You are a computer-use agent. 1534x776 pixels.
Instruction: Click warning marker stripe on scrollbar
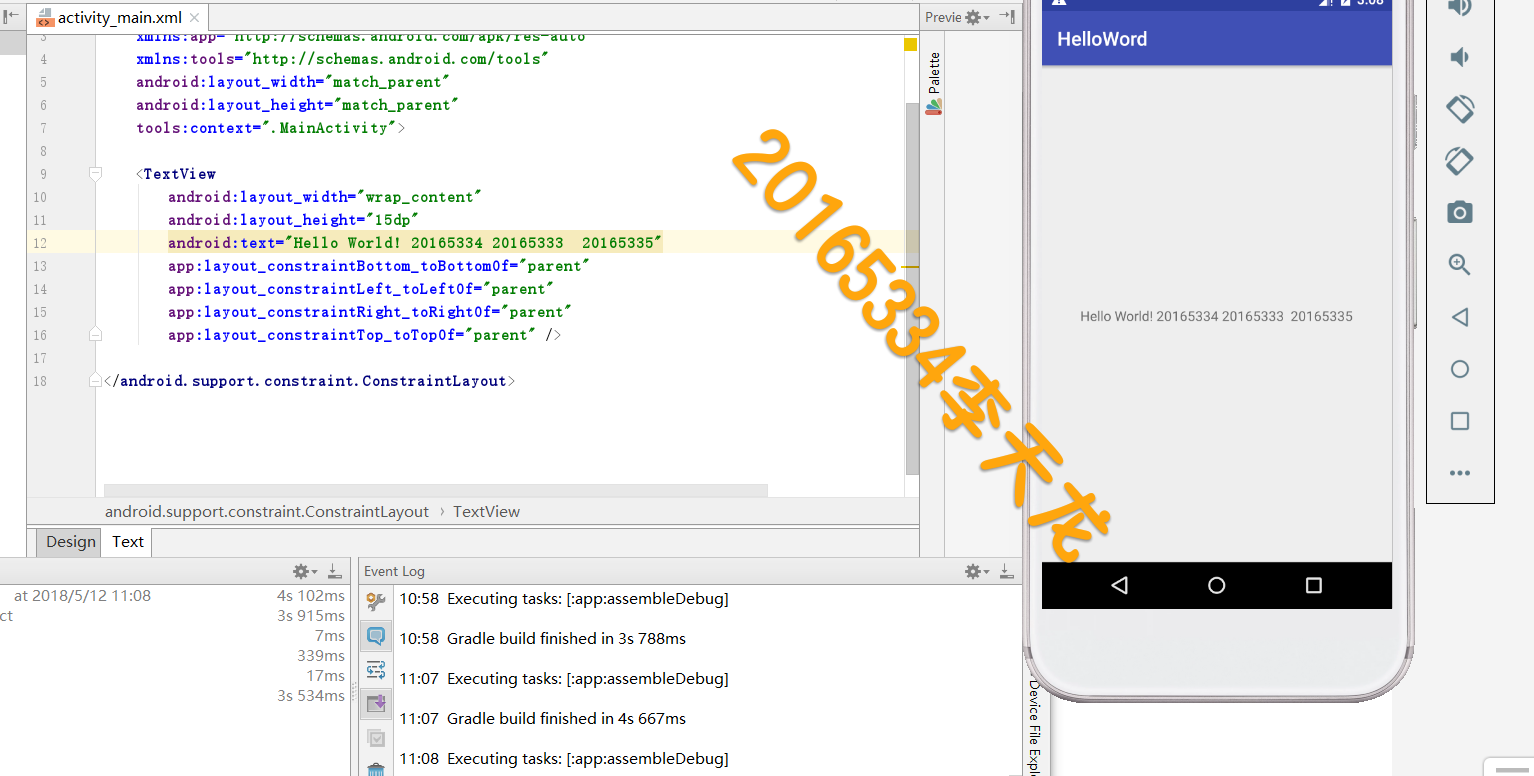910,267
